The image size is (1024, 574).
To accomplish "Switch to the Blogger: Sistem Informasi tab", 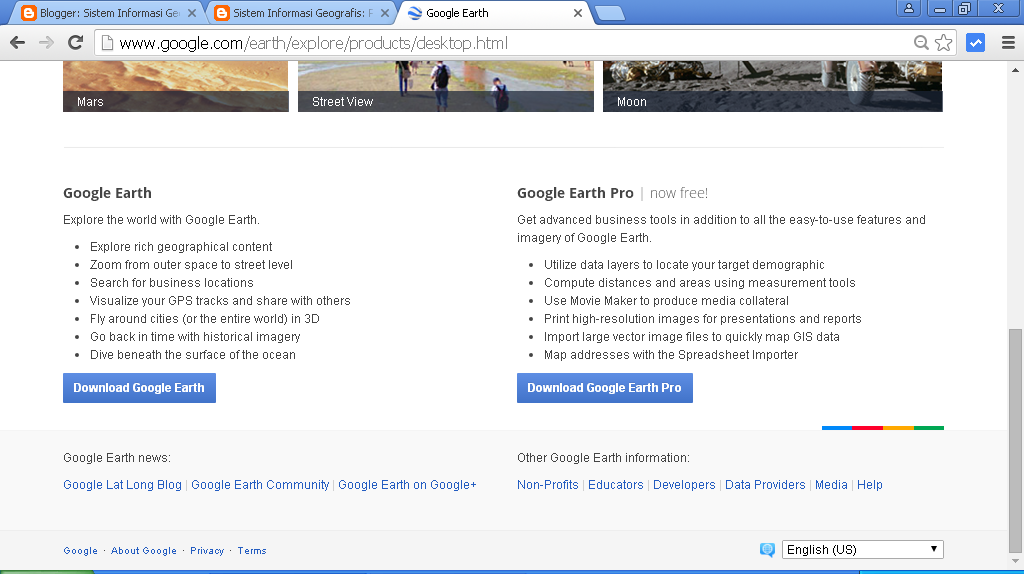I will point(105,13).
